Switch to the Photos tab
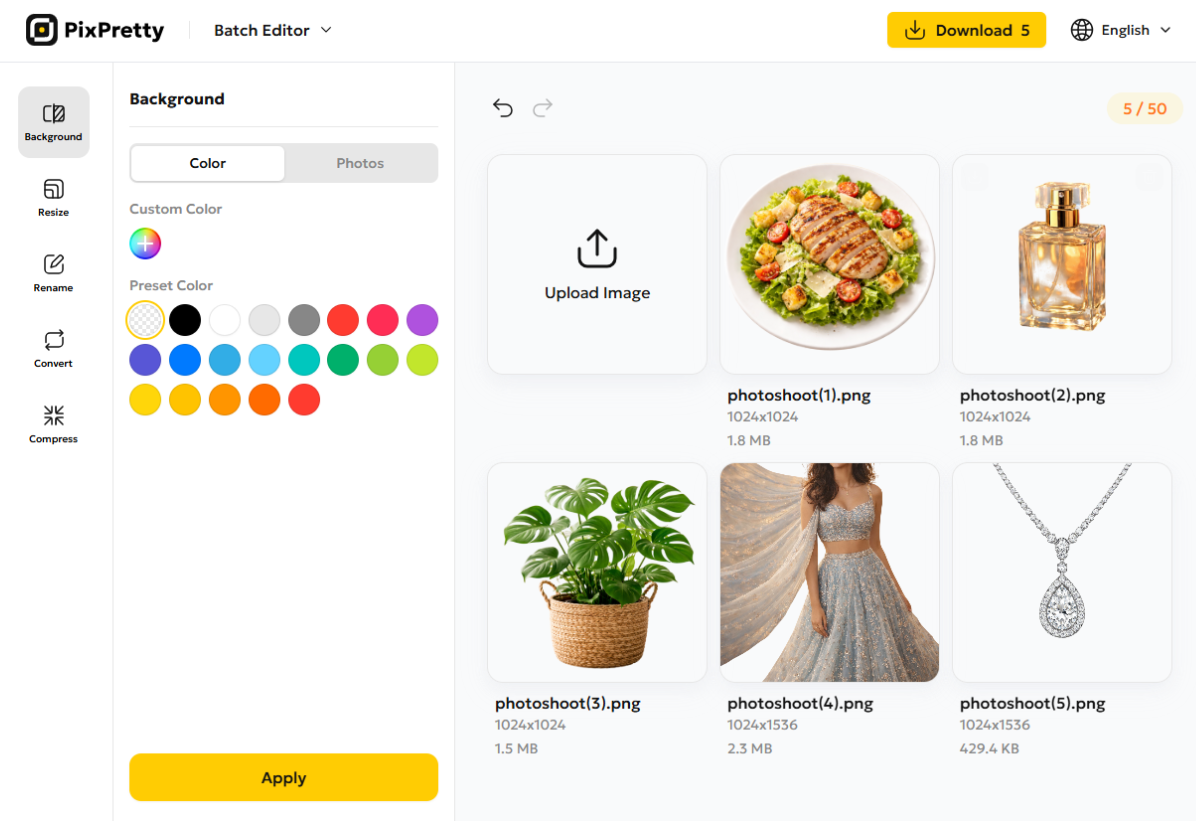This screenshot has width=1196, height=821. click(360, 163)
